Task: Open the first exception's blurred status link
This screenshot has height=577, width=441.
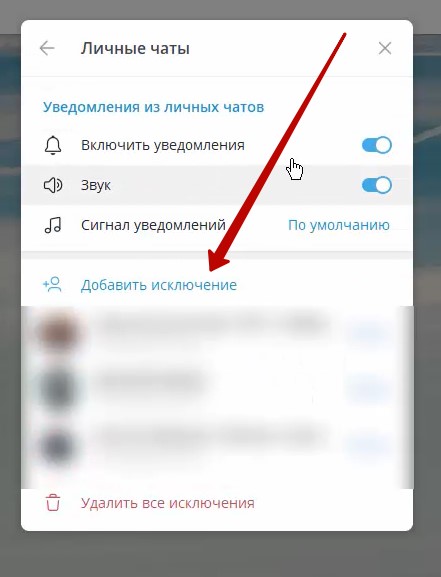Action: [368, 333]
